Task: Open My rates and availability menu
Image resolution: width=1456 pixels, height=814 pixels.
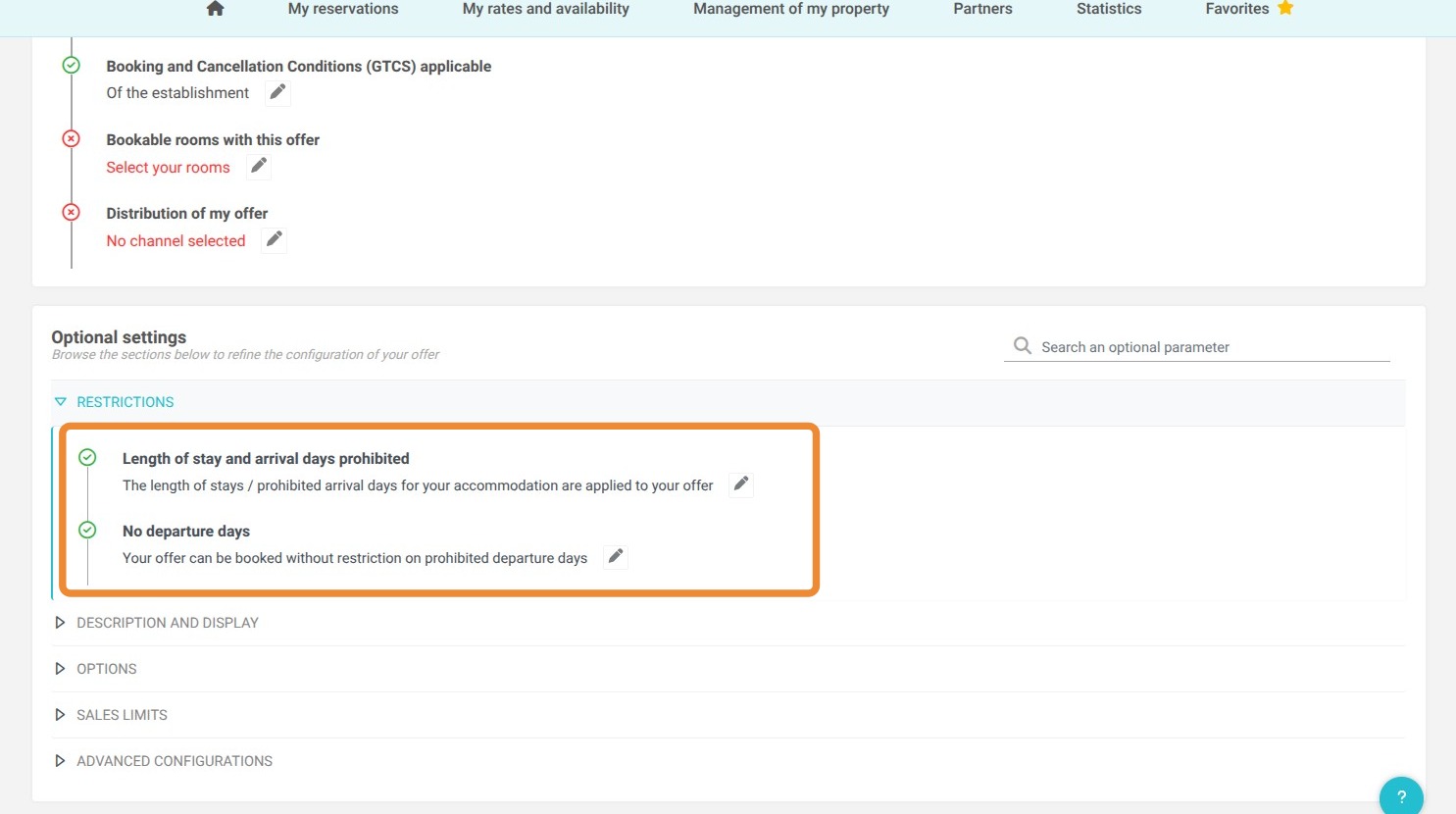Action: pyautogui.click(x=546, y=9)
